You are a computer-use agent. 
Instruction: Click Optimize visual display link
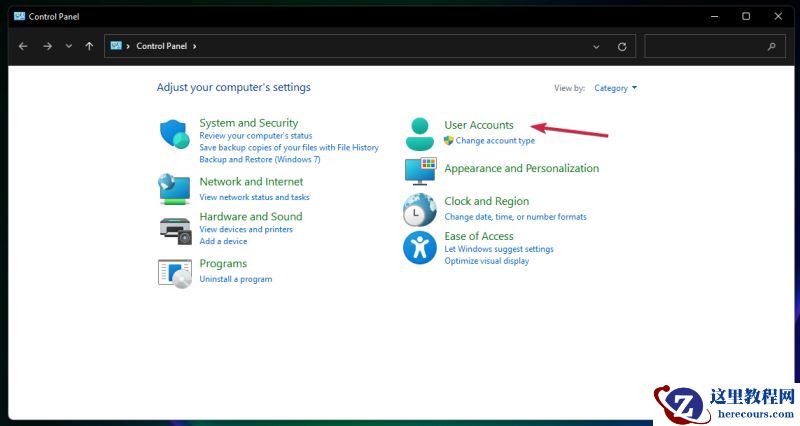coord(486,261)
